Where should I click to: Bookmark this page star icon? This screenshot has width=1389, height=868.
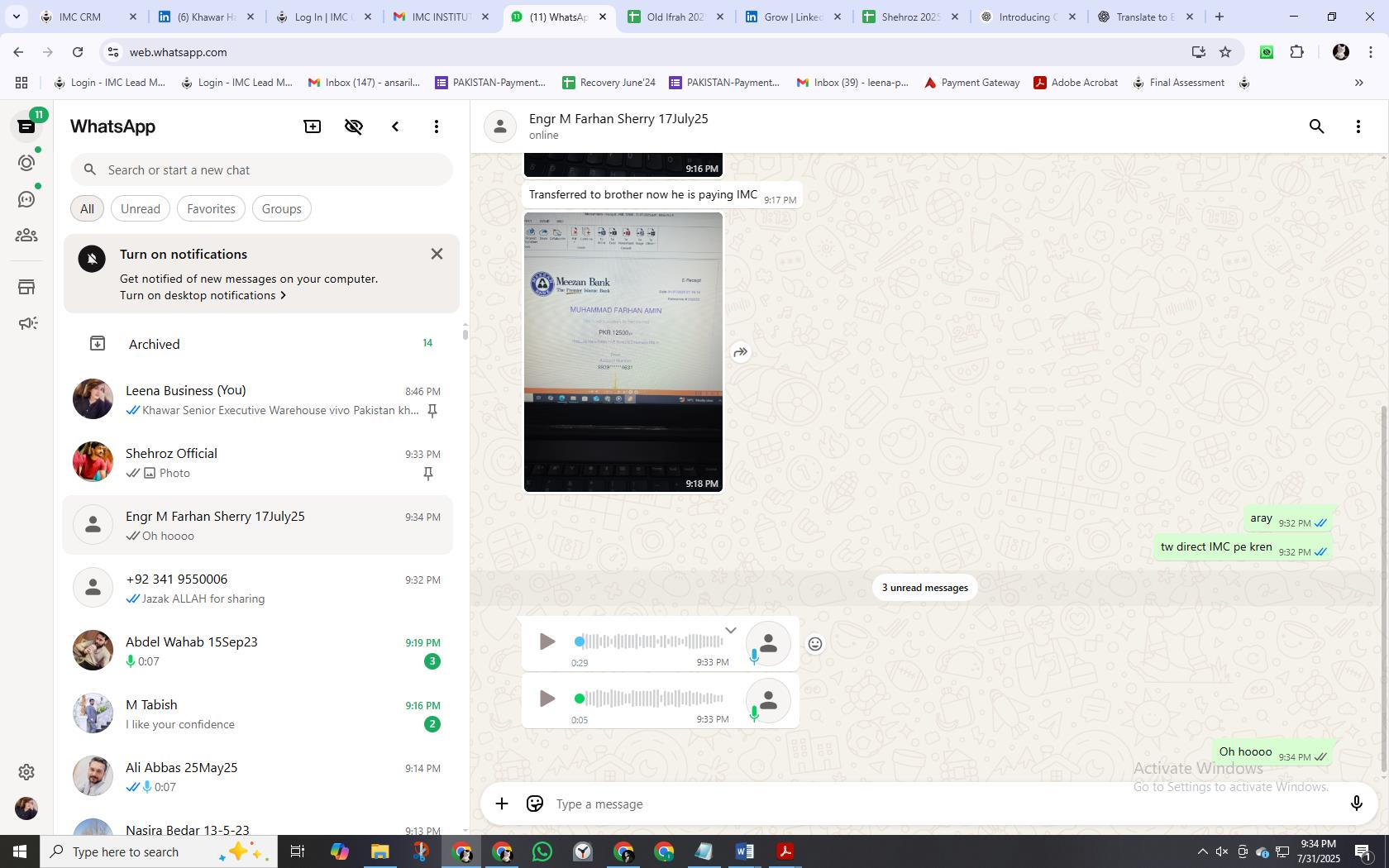pos(1225,52)
